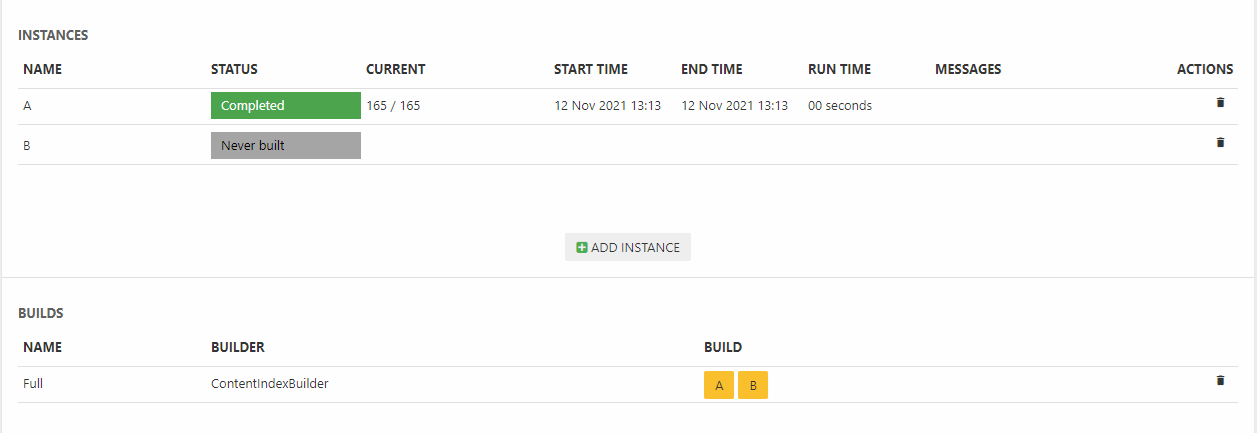
Task: Click the RUN TIME column header
Action: [839, 69]
